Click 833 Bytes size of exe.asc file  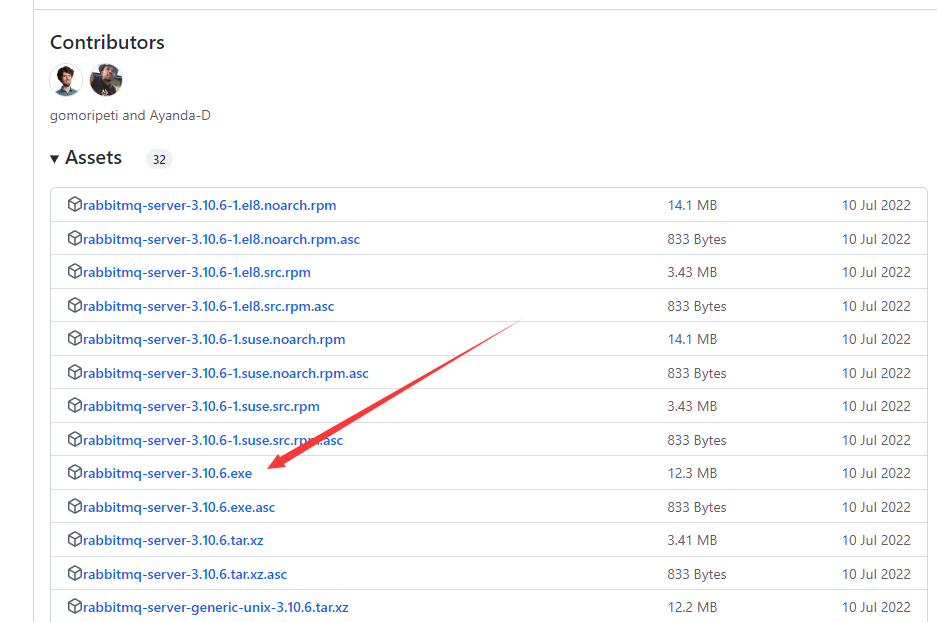pos(697,507)
